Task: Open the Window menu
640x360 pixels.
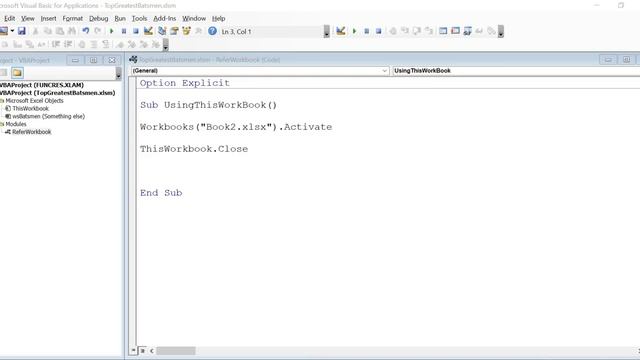Action: coord(194,18)
